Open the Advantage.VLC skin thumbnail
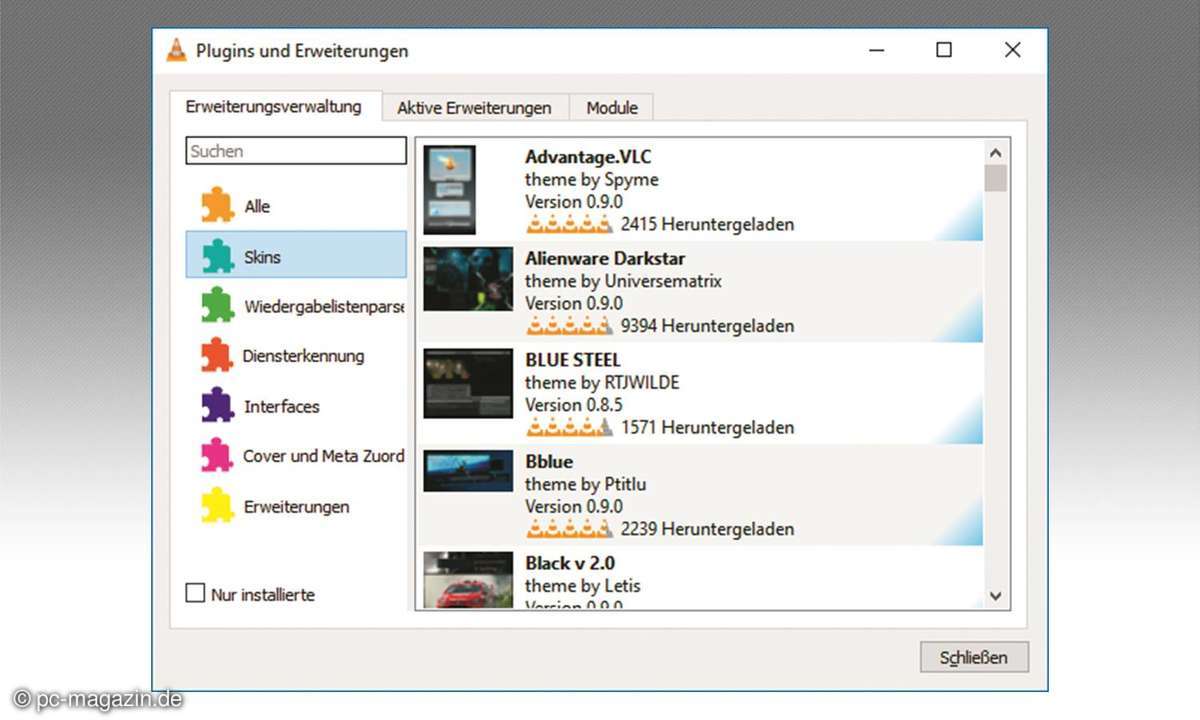This screenshot has width=1200, height=720. point(449,190)
